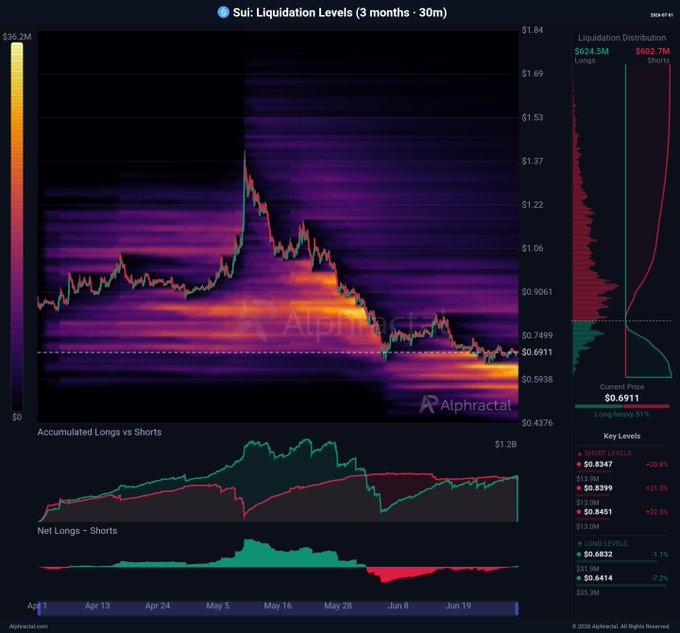Click the green dot beside $0.6414 long level

(579, 578)
